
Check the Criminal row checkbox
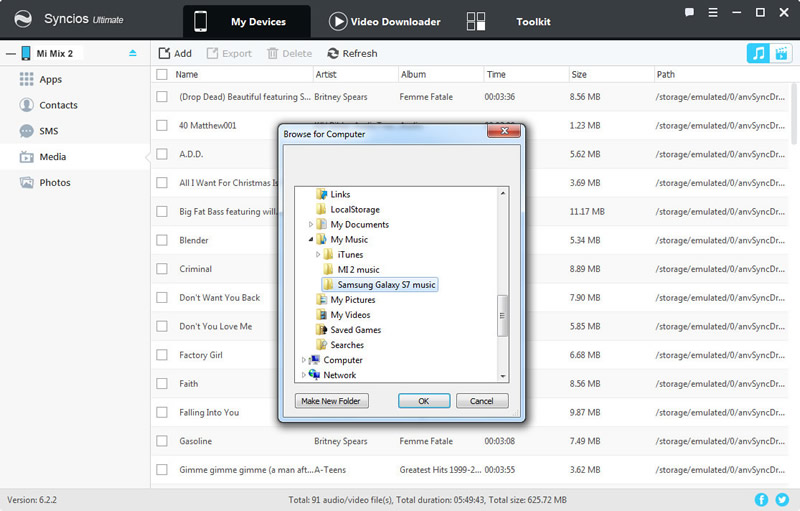[x=162, y=268]
